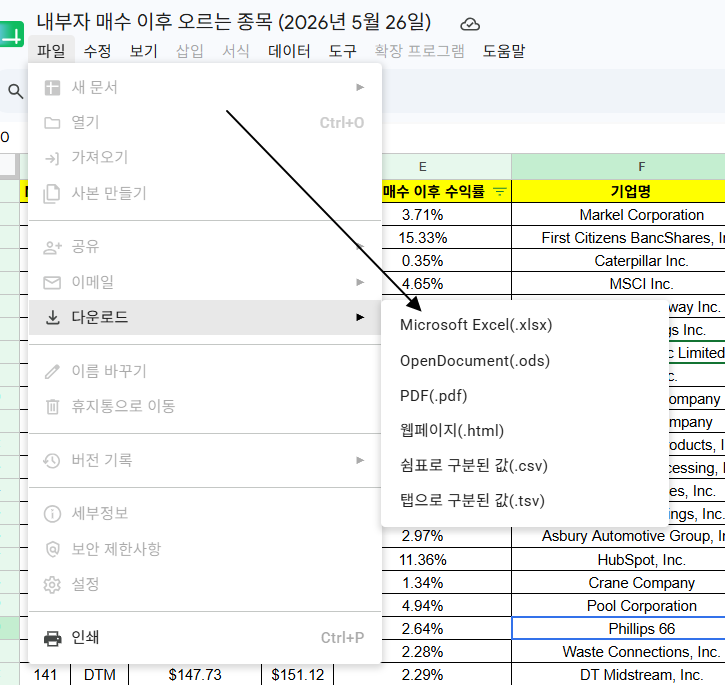Screen dimensions: 725x685
Task: Choose 설정 in the File menu
Action: 205,584
